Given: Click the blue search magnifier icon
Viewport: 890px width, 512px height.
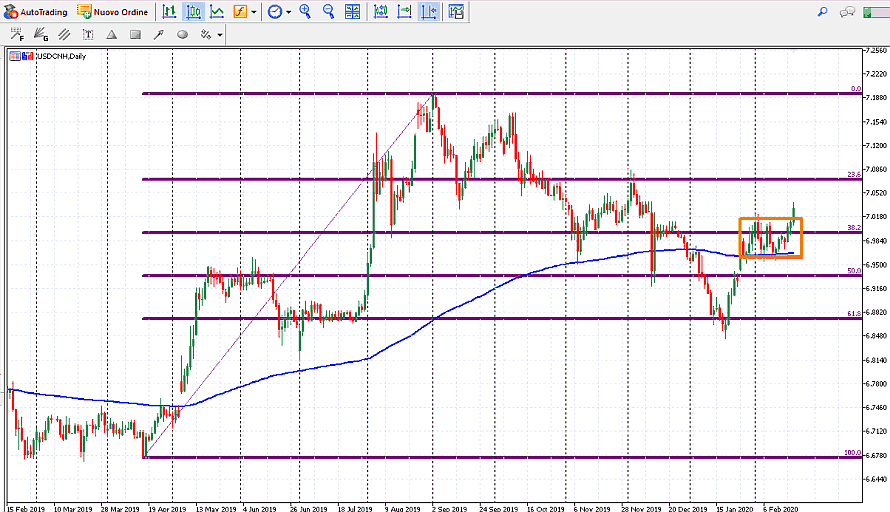Looking at the screenshot, I should pyautogui.click(x=822, y=12).
